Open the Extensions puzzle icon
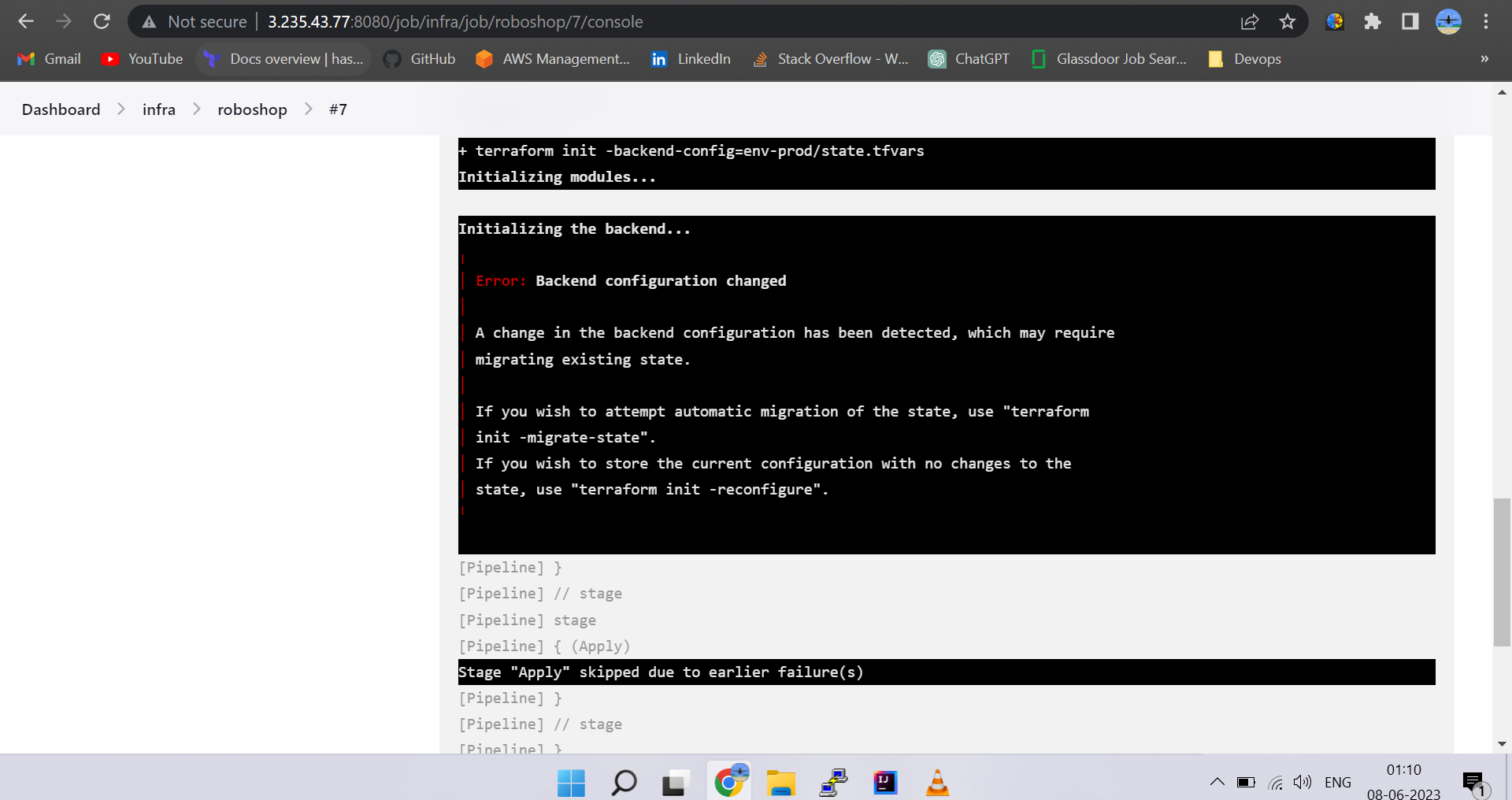Screen dimensions: 1512x800 point(1373,21)
